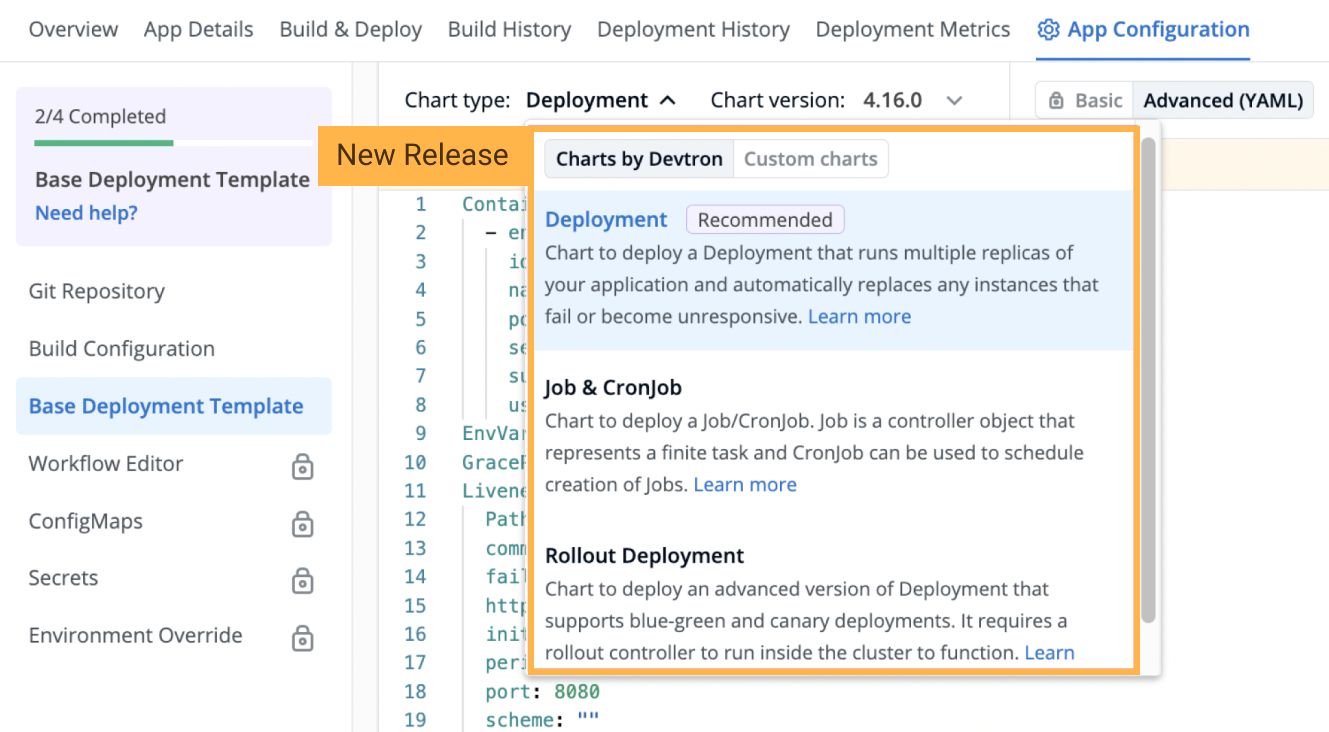Image resolution: width=1329 pixels, height=732 pixels.
Task: Switch editor to Advanced (YAML) mode
Action: (x=1223, y=100)
